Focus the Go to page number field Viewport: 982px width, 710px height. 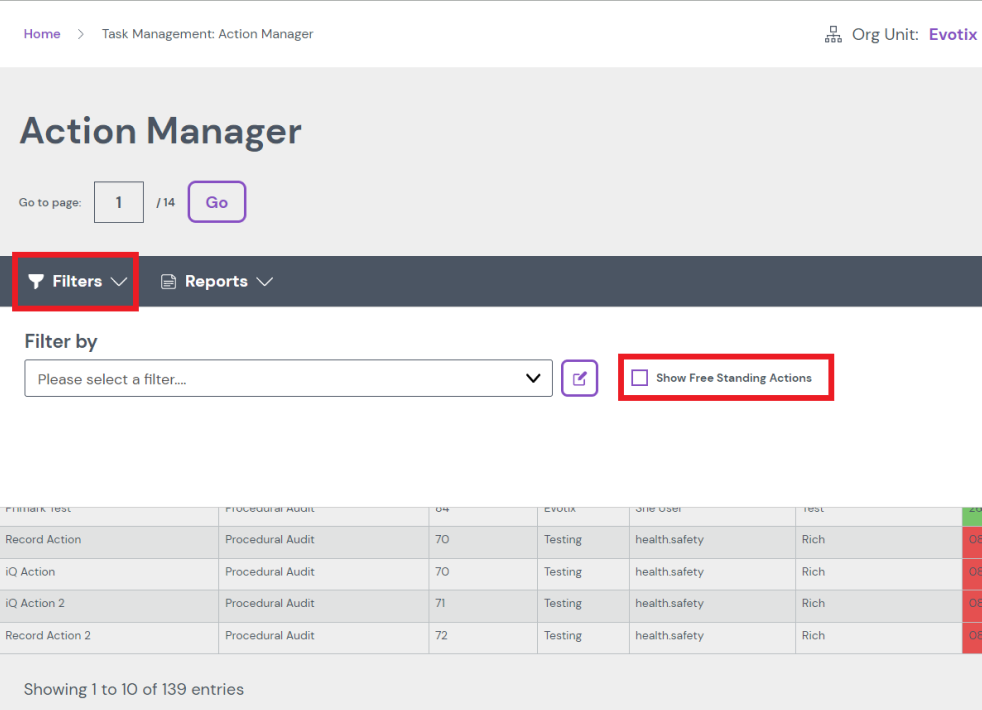(x=119, y=202)
